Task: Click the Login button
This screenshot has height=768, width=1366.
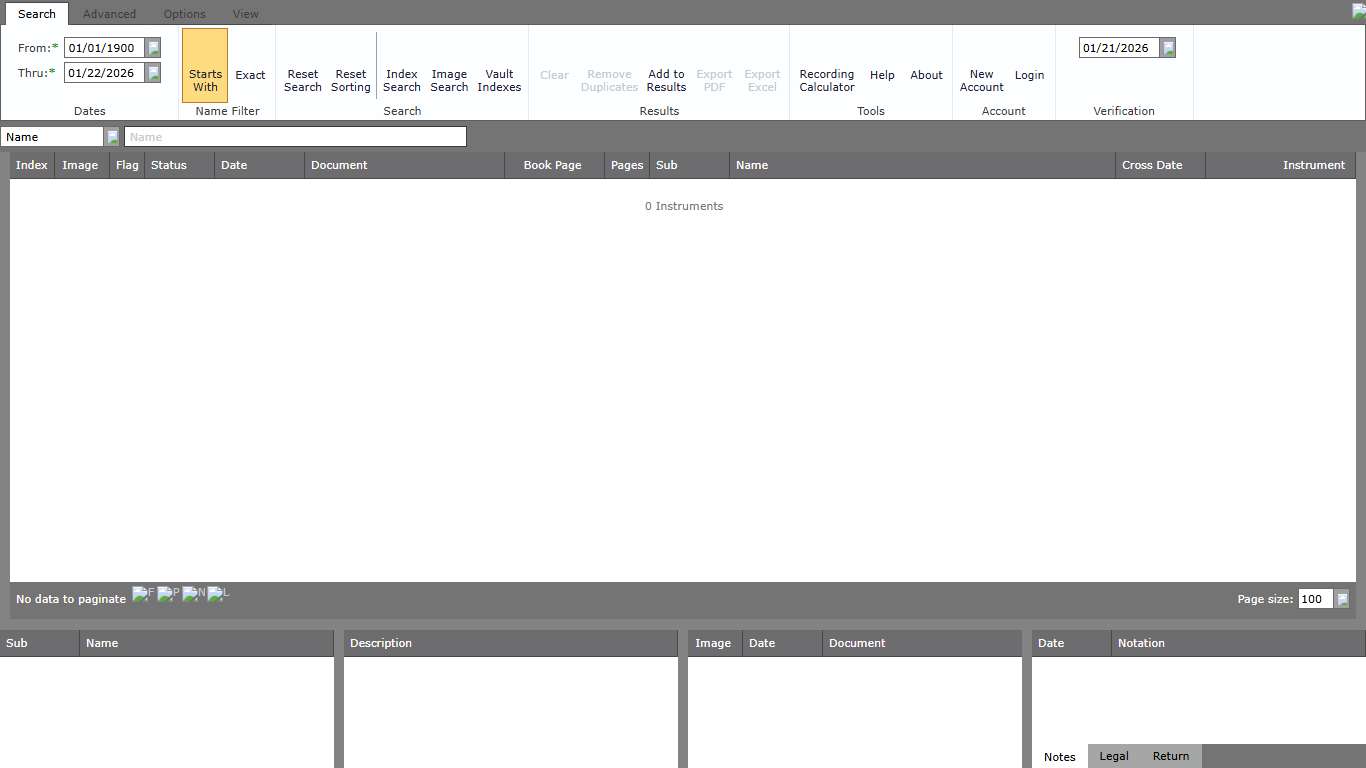Action: point(1029,75)
